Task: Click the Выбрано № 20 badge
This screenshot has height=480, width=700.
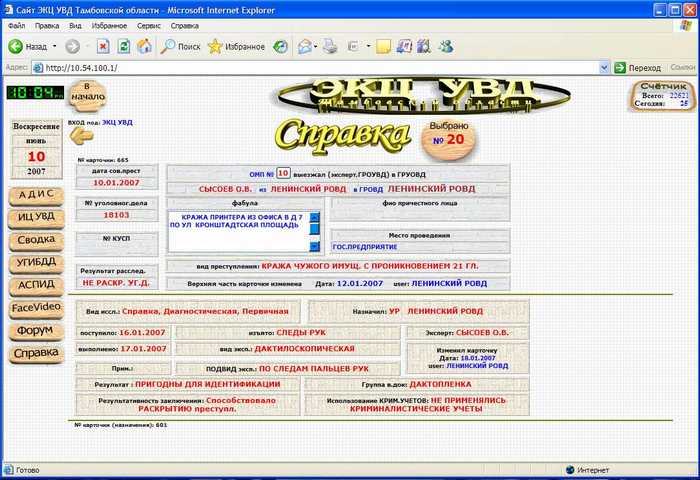Action: click(448, 139)
